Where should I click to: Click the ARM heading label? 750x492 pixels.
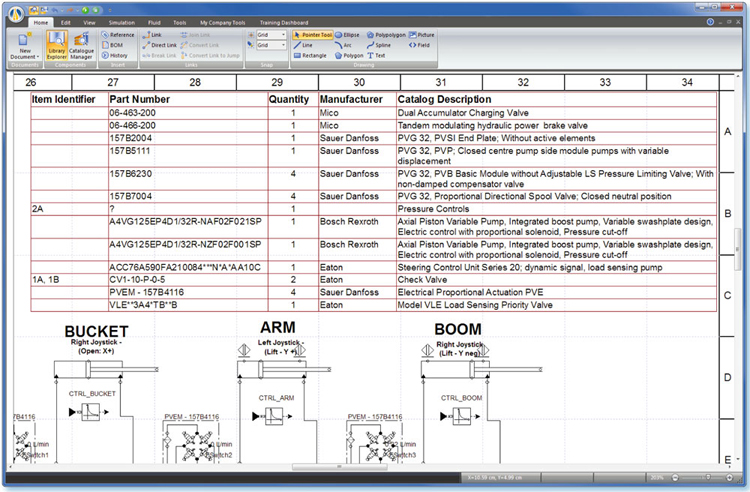pyautogui.click(x=278, y=328)
